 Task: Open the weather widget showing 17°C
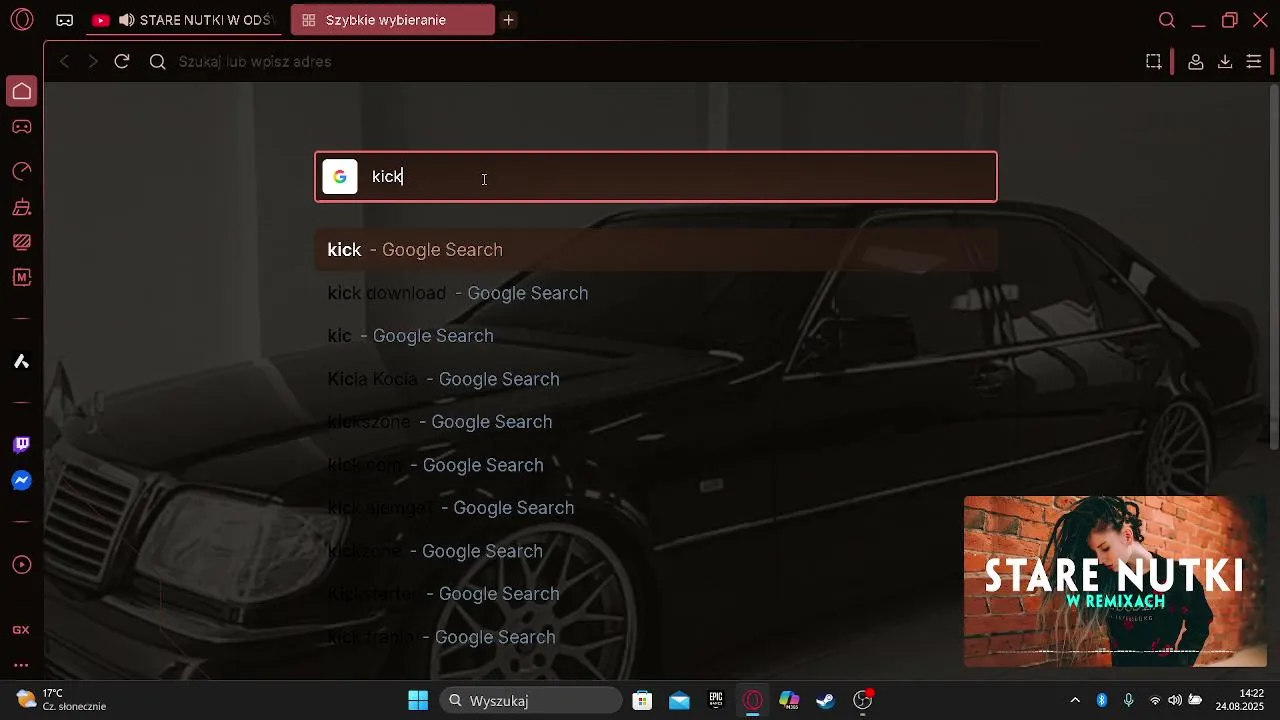62,700
